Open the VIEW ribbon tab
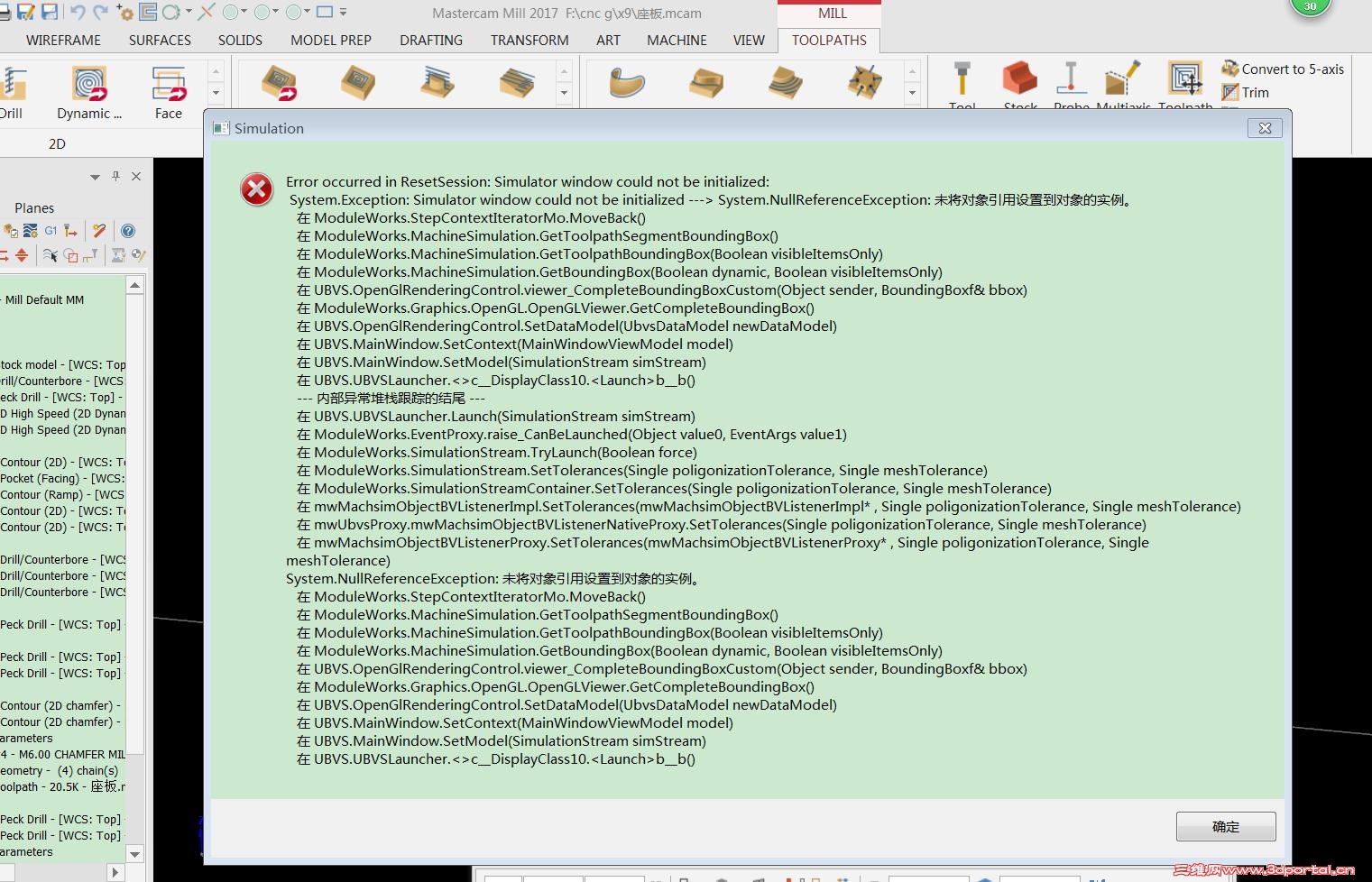Viewport: 1372px width, 882px height. point(749,40)
